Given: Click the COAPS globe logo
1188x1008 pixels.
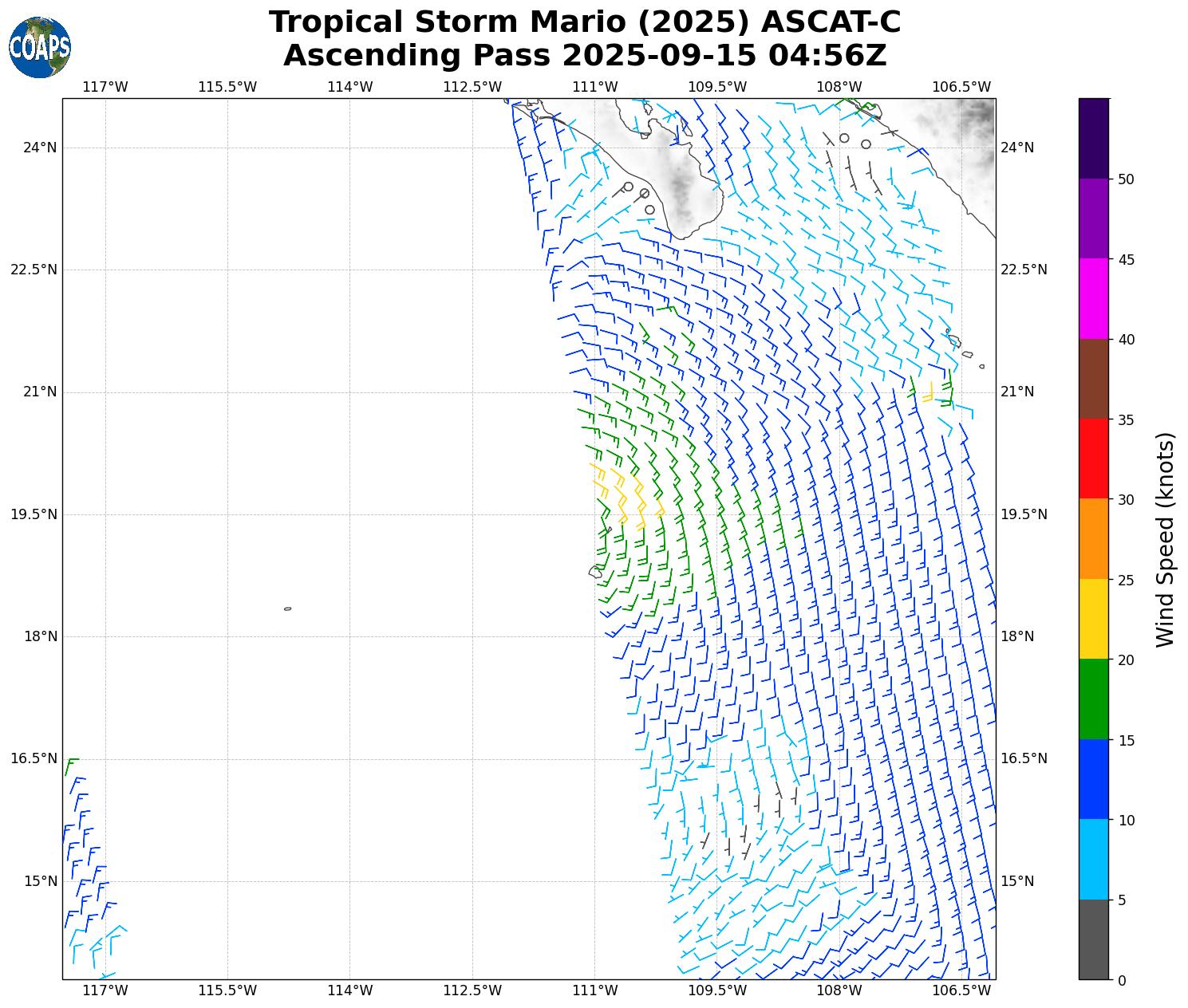Looking at the screenshot, I should pos(40,48).
